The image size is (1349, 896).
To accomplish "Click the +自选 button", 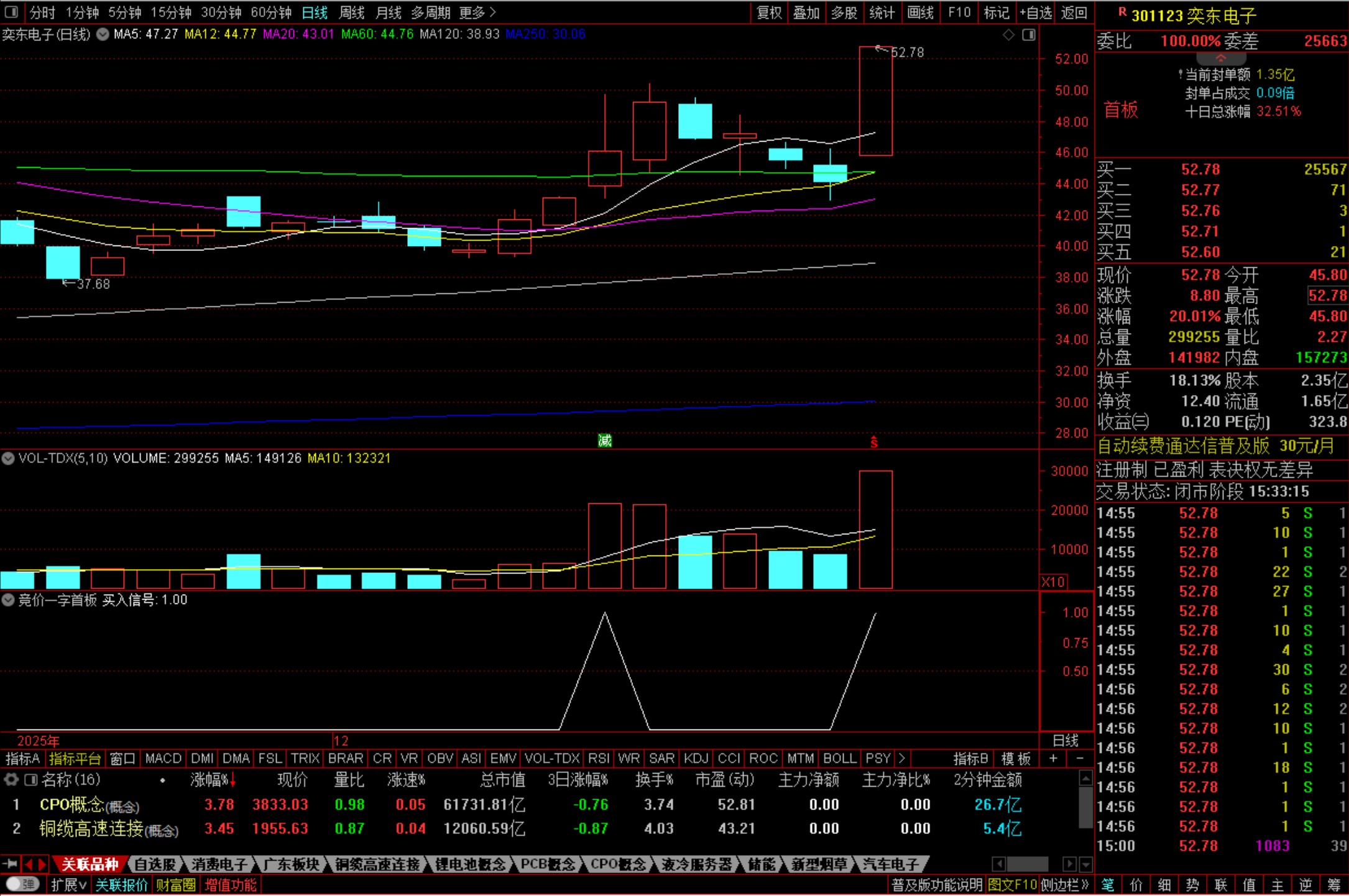I will tap(1036, 12).
